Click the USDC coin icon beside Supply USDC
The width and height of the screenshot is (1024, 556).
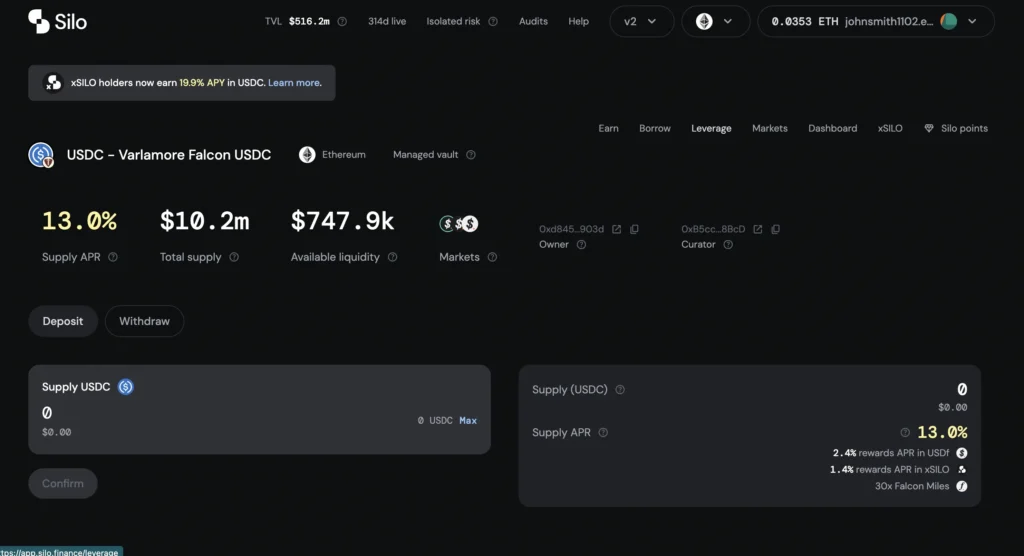pyautogui.click(x=126, y=387)
